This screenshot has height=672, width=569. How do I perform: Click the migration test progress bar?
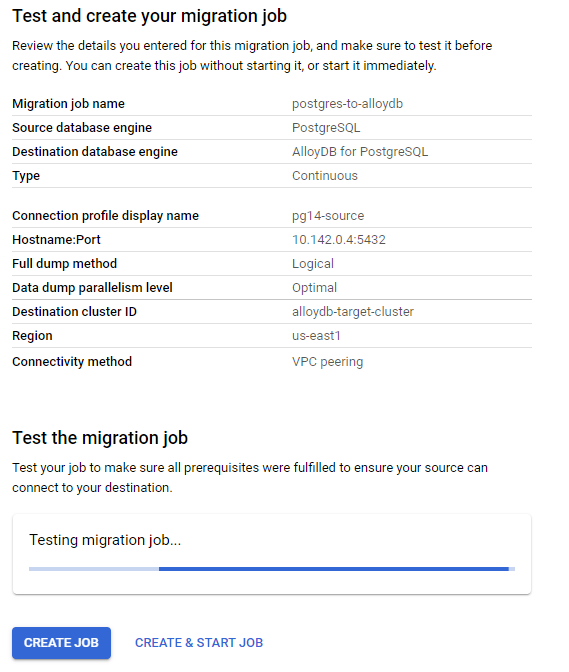[x=272, y=569]
